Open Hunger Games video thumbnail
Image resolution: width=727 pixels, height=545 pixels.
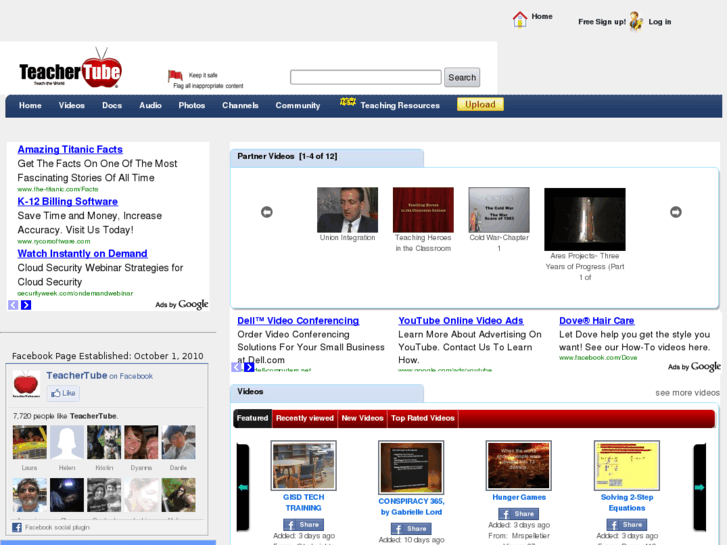pos(518,466)
